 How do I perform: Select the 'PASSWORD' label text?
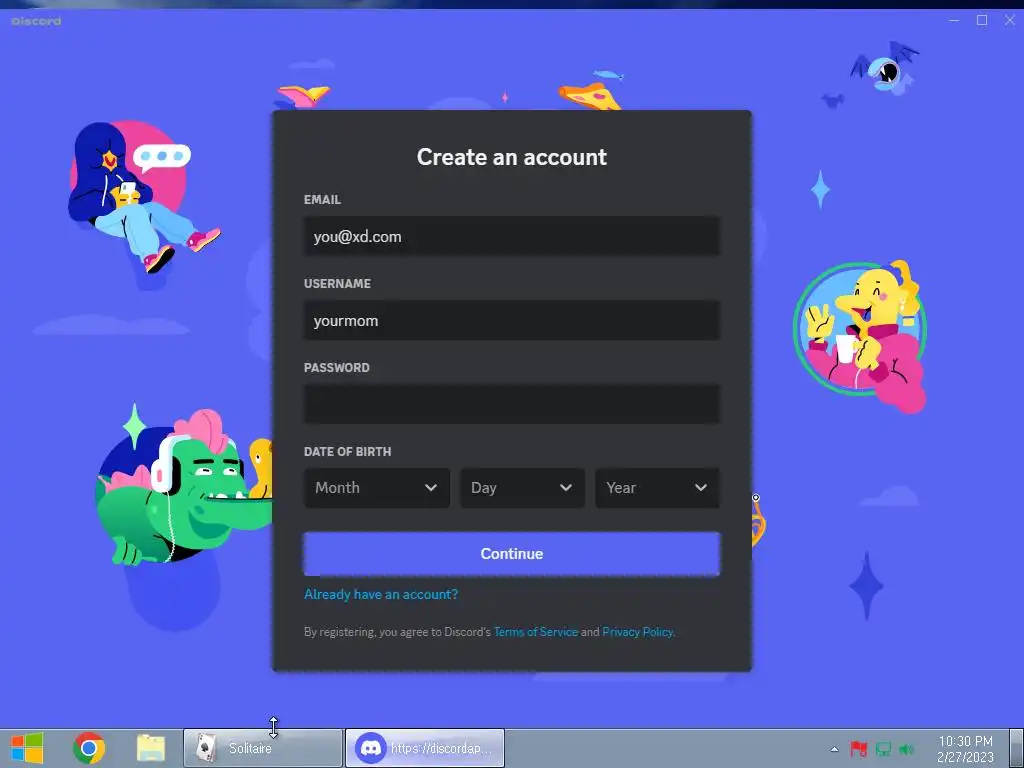[x=336, y=368]
